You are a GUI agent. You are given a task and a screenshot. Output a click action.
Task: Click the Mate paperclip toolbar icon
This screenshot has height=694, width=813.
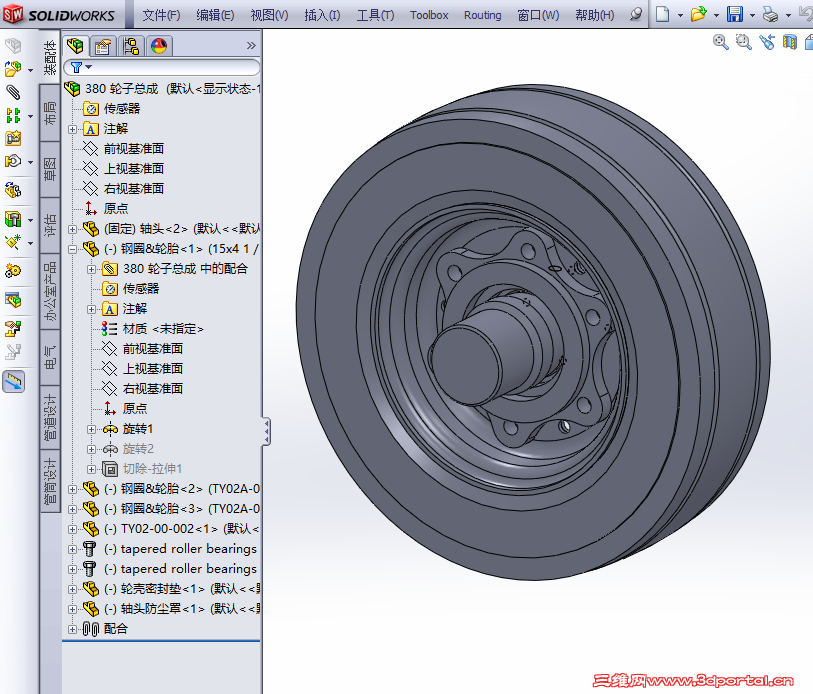13,92
